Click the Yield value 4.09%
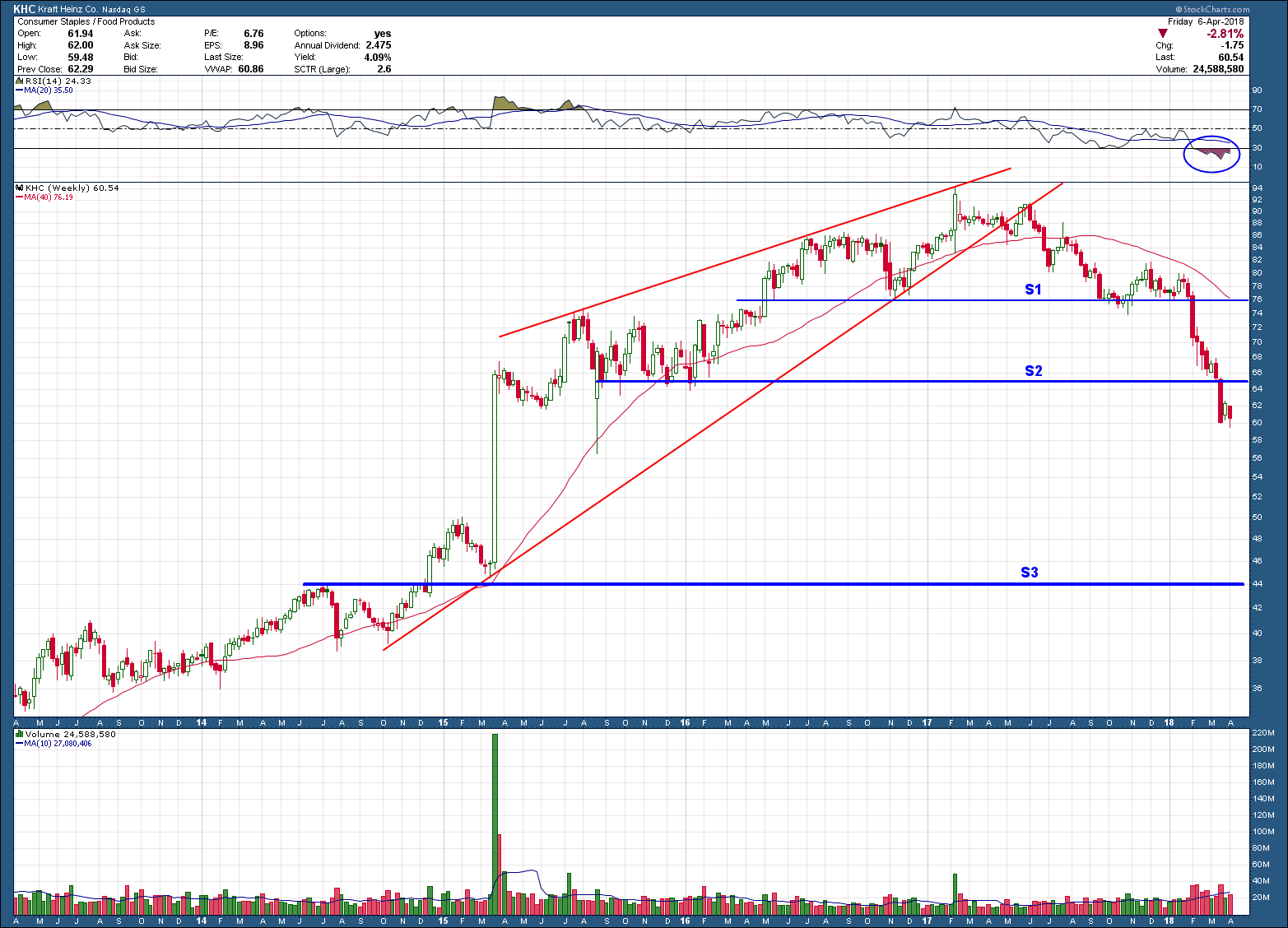1288x928 pixels. pyautogui.click(x=378, y=58)
